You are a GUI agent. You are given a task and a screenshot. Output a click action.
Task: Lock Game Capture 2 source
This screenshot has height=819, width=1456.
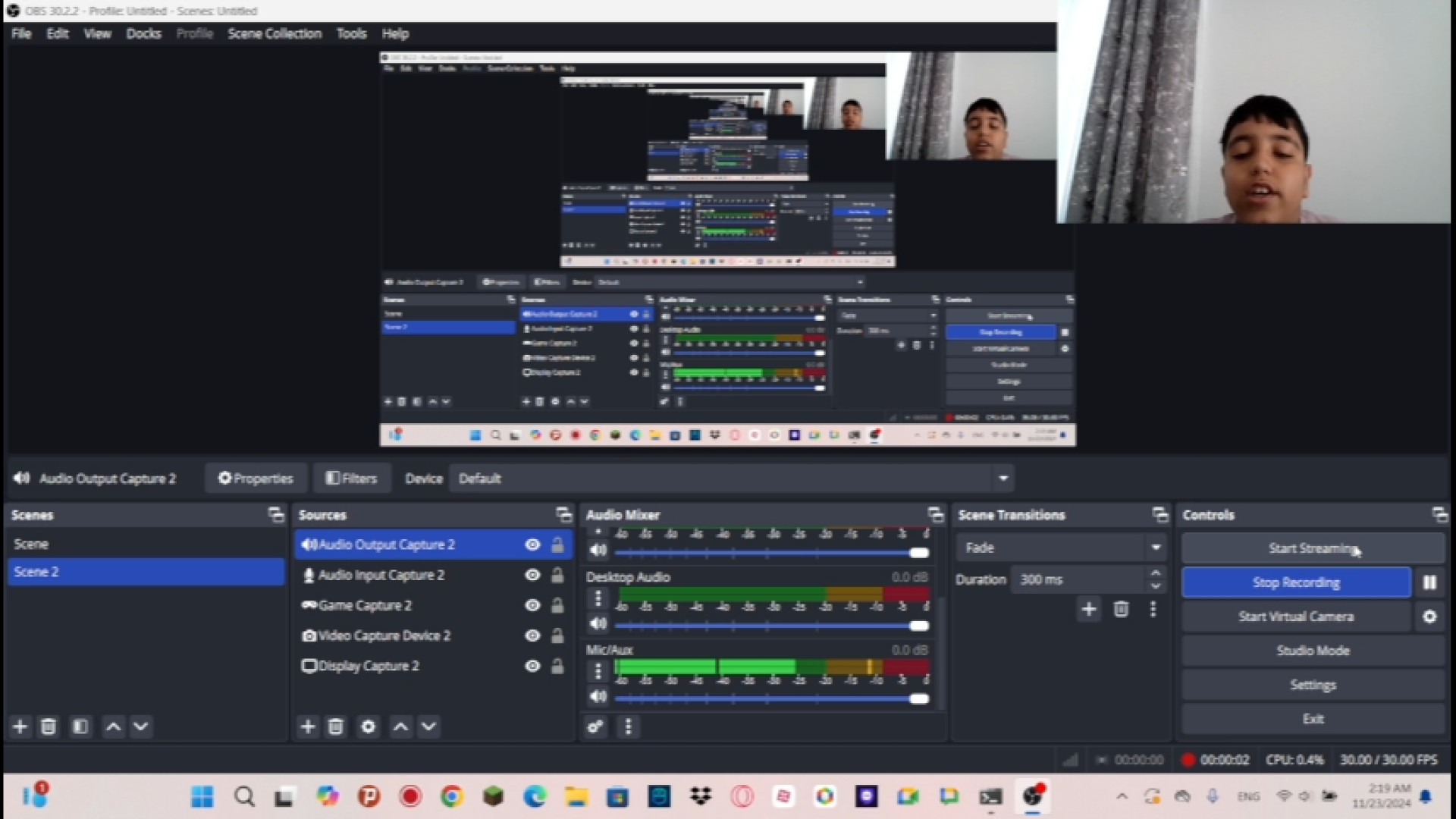(x=557, y=605)
